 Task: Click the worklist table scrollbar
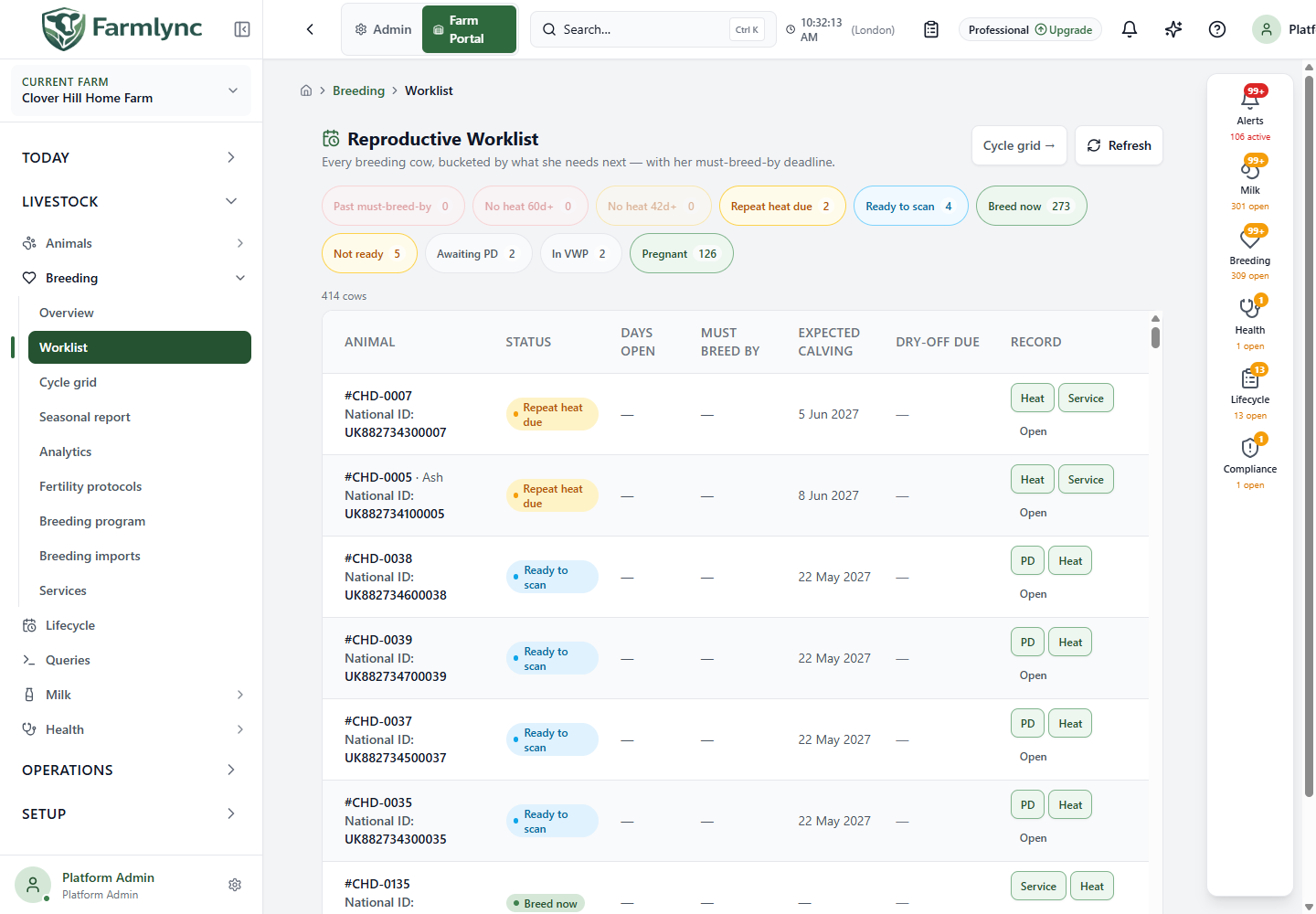pyautogui.click(x=1155, y=337)
